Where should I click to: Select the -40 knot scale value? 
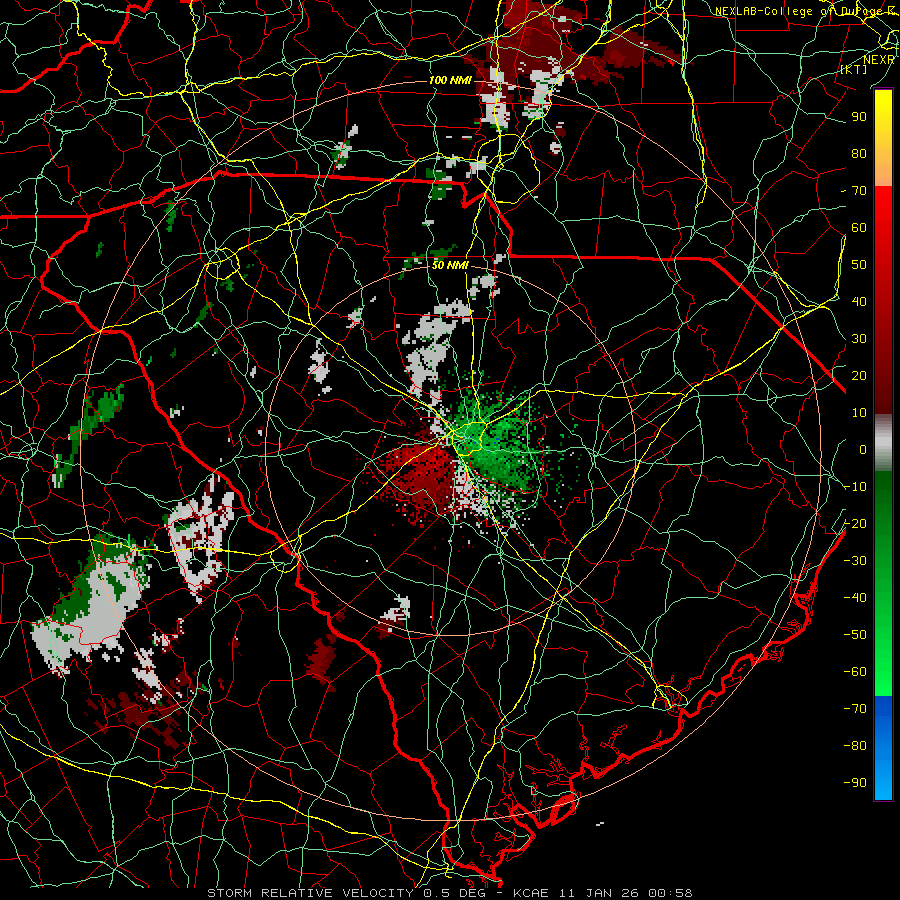tap(855, 598)
